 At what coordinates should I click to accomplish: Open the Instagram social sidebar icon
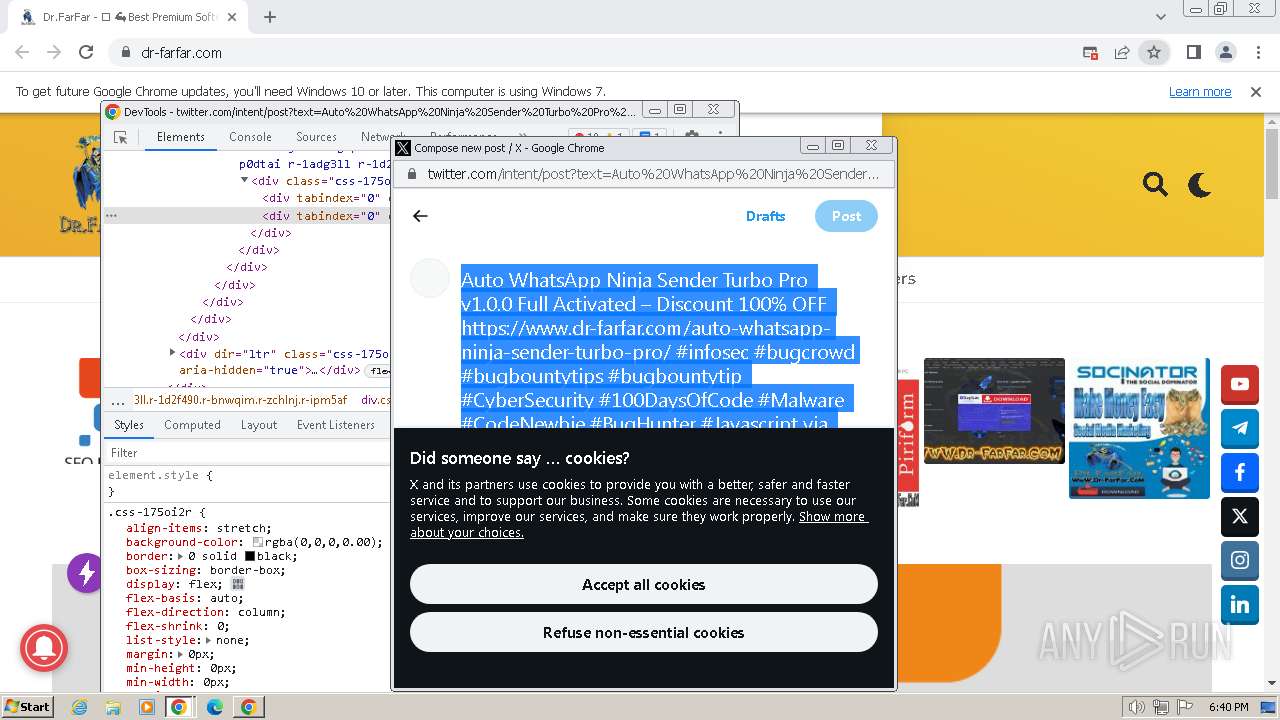click(1240, 560)
